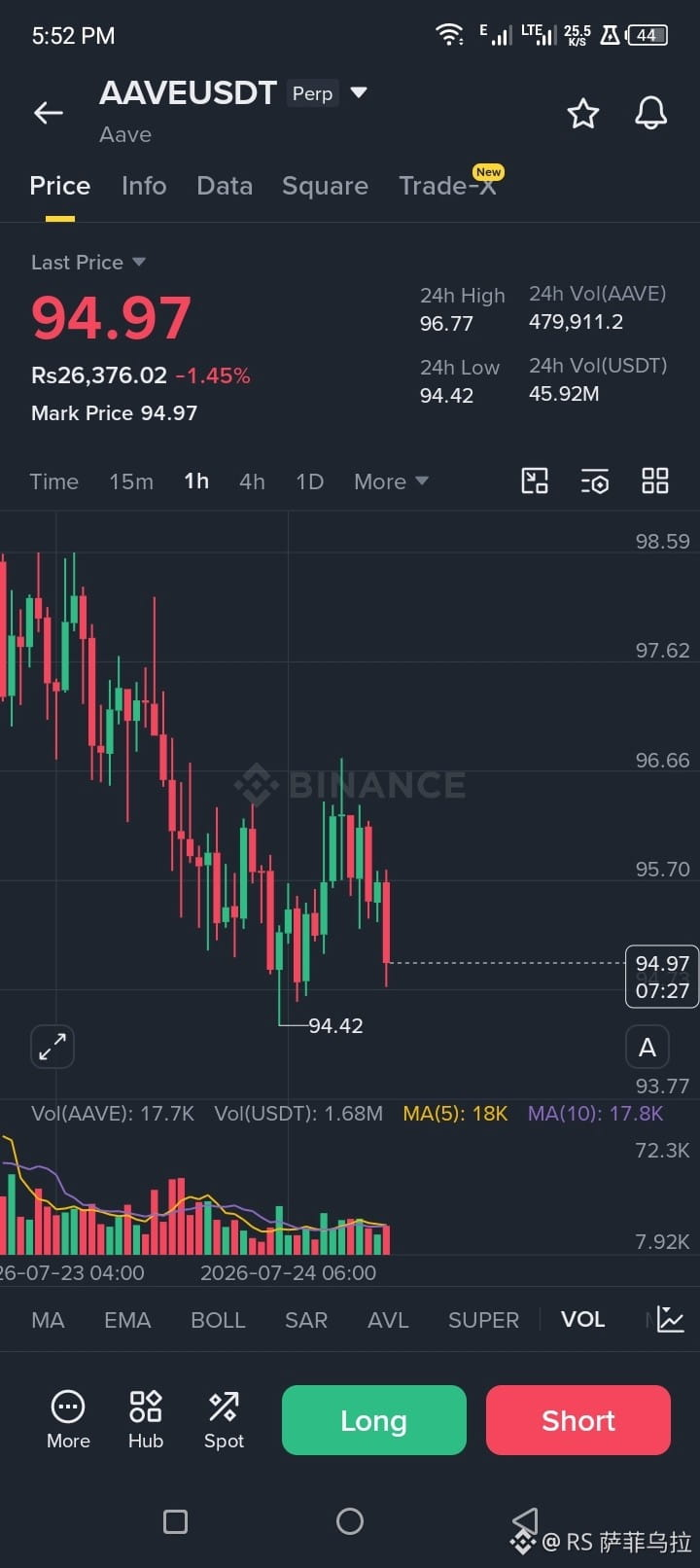Tap Rs26,376.02 converted price
Viewport: 700px width, 1568px height.
coord(99,375)
